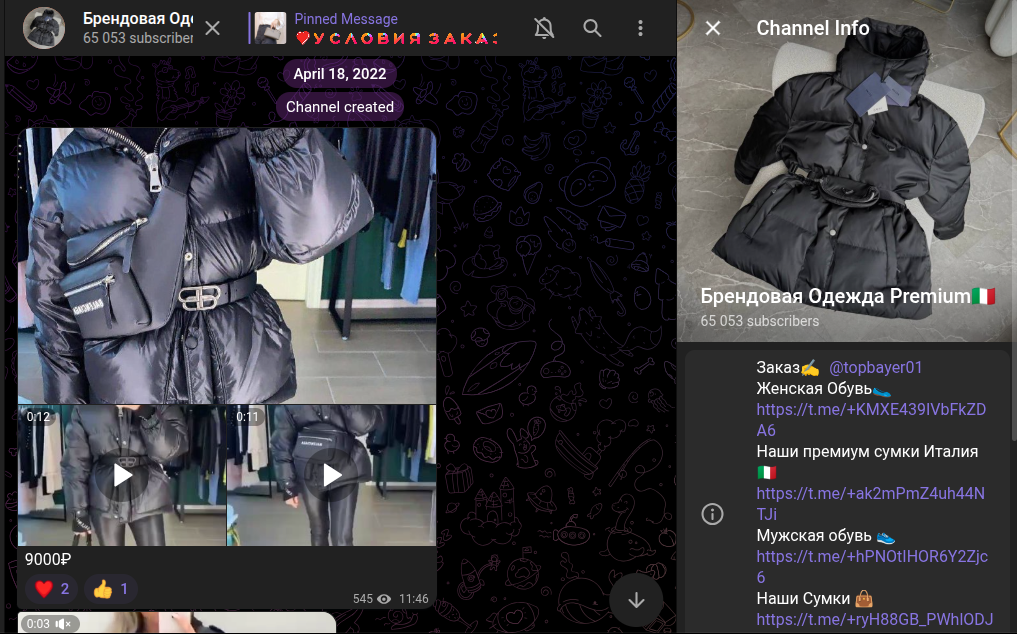1017x634 pixels.
Task: Mute channel notifications with bell icon
Action: [x=544, y=28]
